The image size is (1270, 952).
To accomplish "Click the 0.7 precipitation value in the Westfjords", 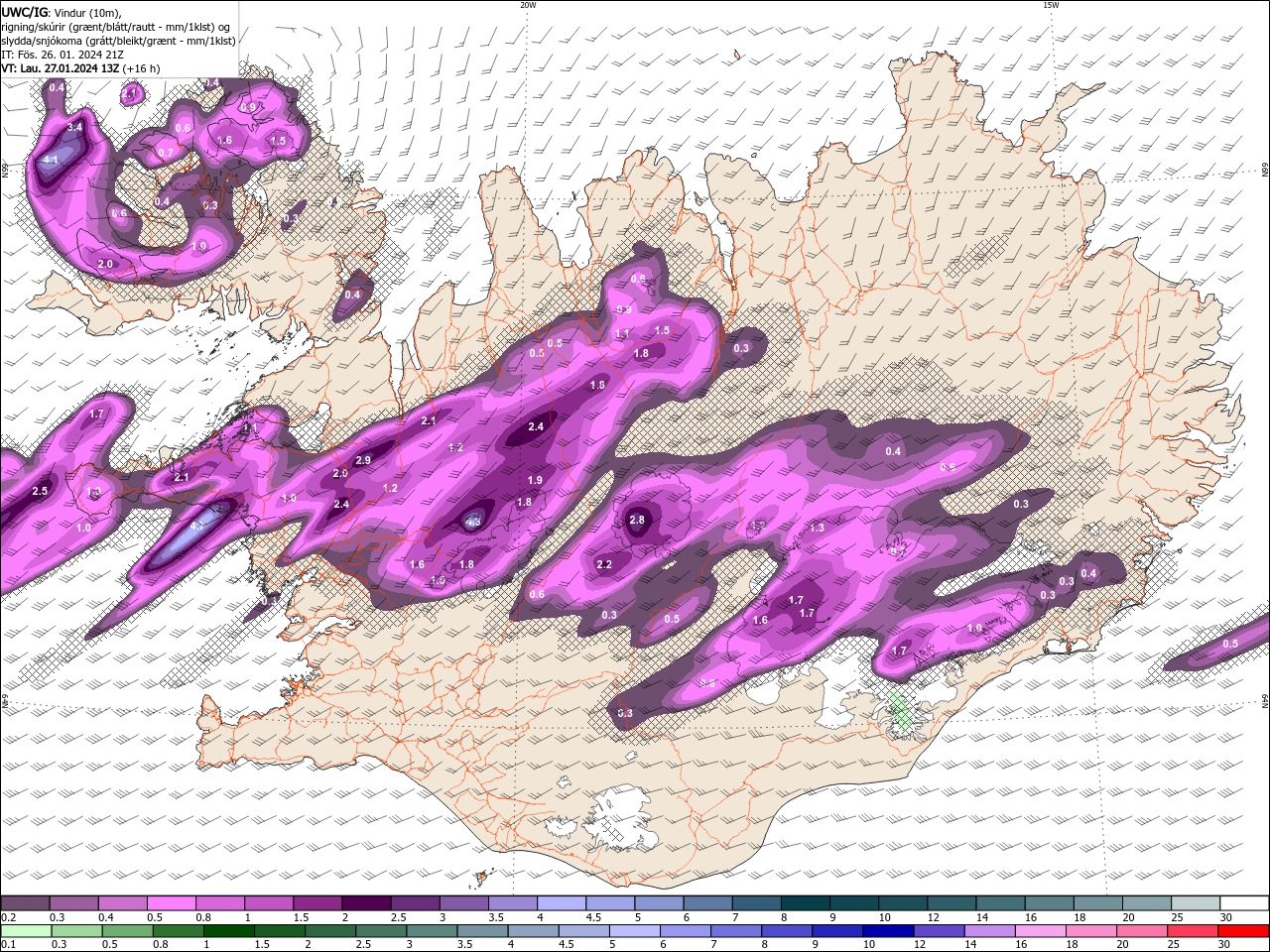I will tap(166, 153).
